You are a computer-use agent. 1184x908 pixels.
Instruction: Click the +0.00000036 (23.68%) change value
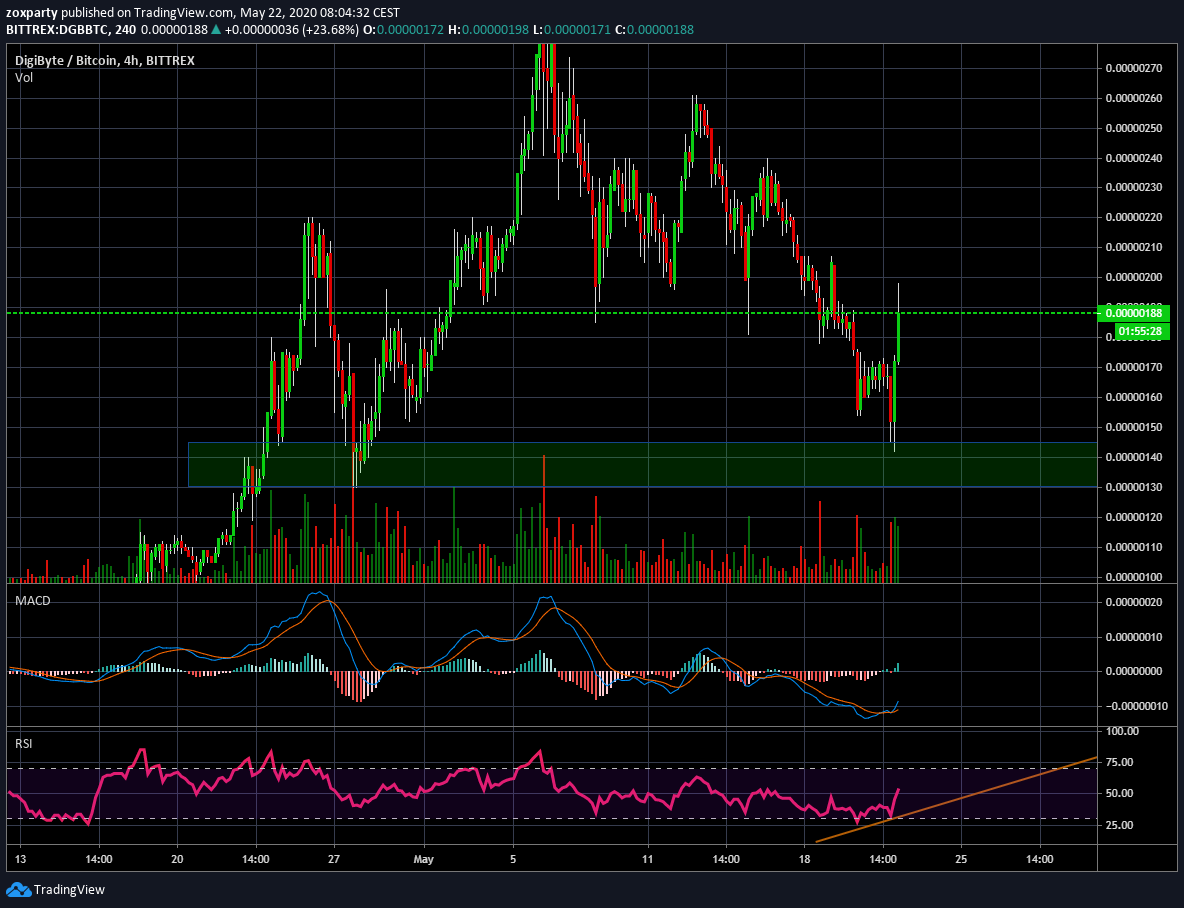click(291, 29)
